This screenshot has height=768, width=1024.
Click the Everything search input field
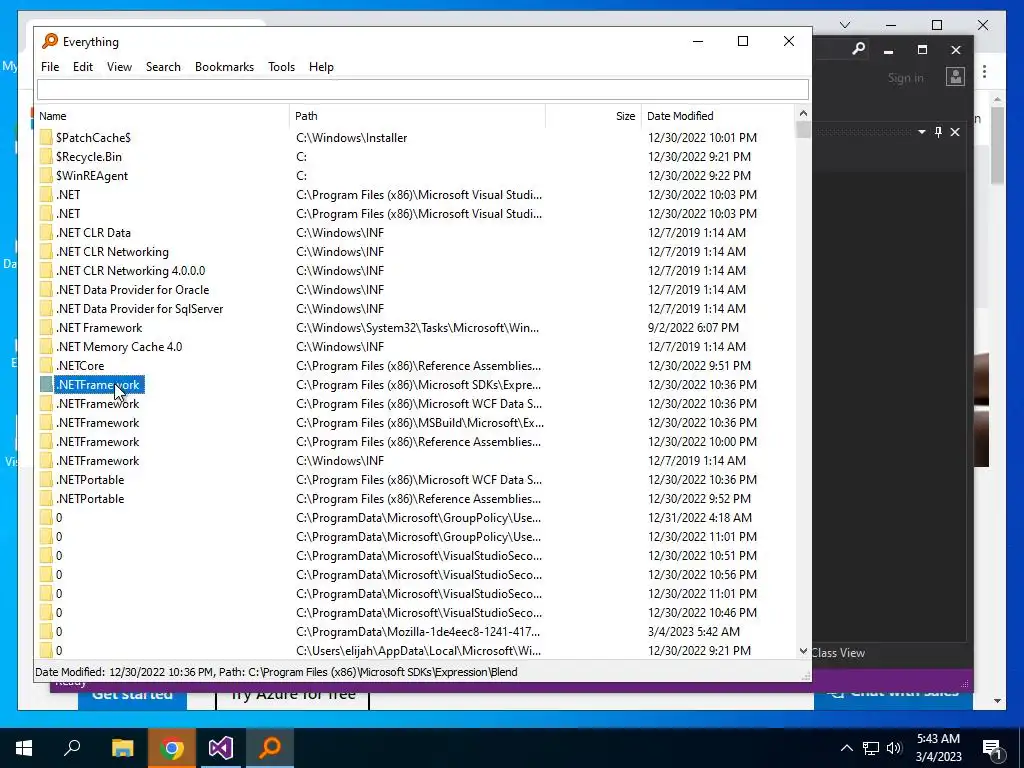(x=423, y=89)
